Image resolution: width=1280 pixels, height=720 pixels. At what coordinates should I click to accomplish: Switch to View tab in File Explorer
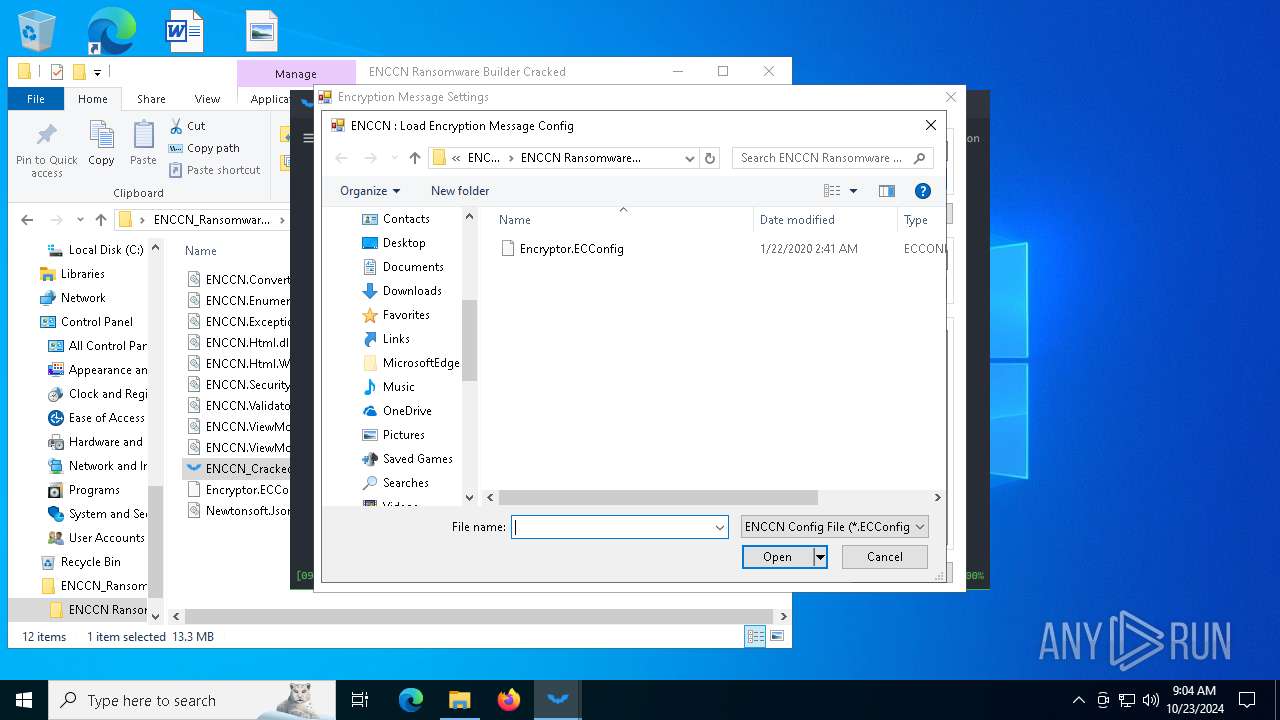coord(207,99)
